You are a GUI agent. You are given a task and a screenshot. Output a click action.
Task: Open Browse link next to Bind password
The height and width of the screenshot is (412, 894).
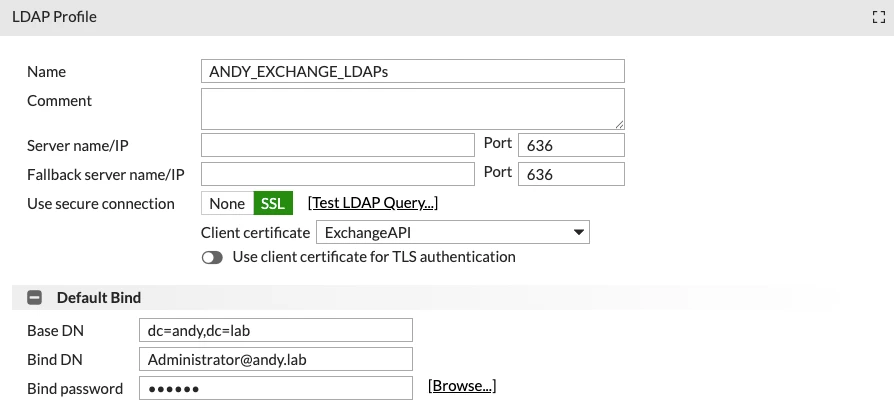point(462,386)
